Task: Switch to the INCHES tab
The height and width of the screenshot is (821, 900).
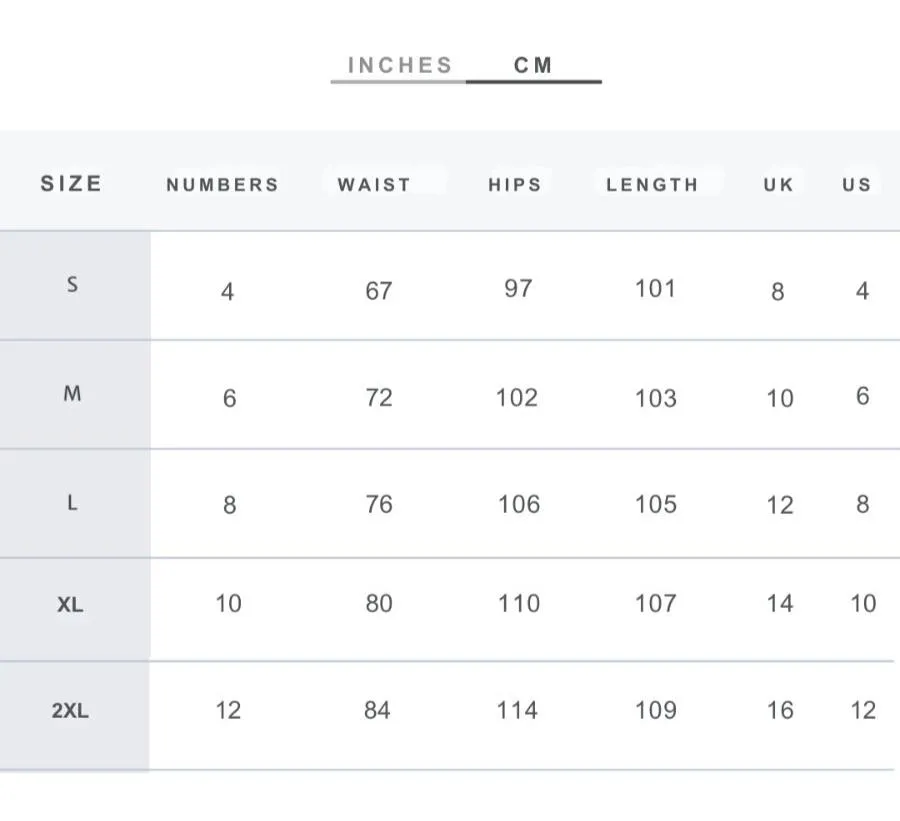Action: (x=400, y=65)
